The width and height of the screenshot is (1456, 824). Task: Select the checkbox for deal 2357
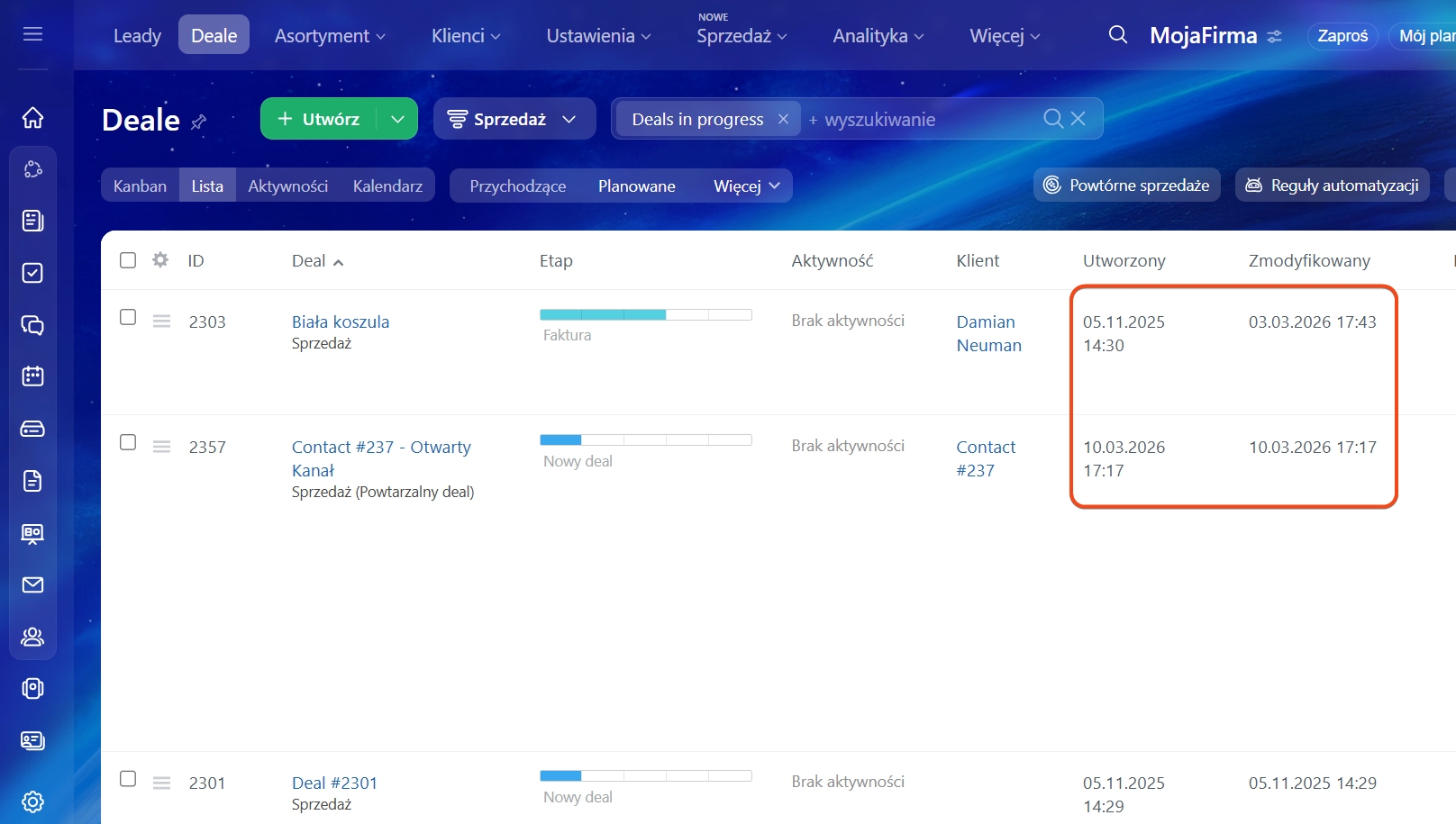pos(128,442)
